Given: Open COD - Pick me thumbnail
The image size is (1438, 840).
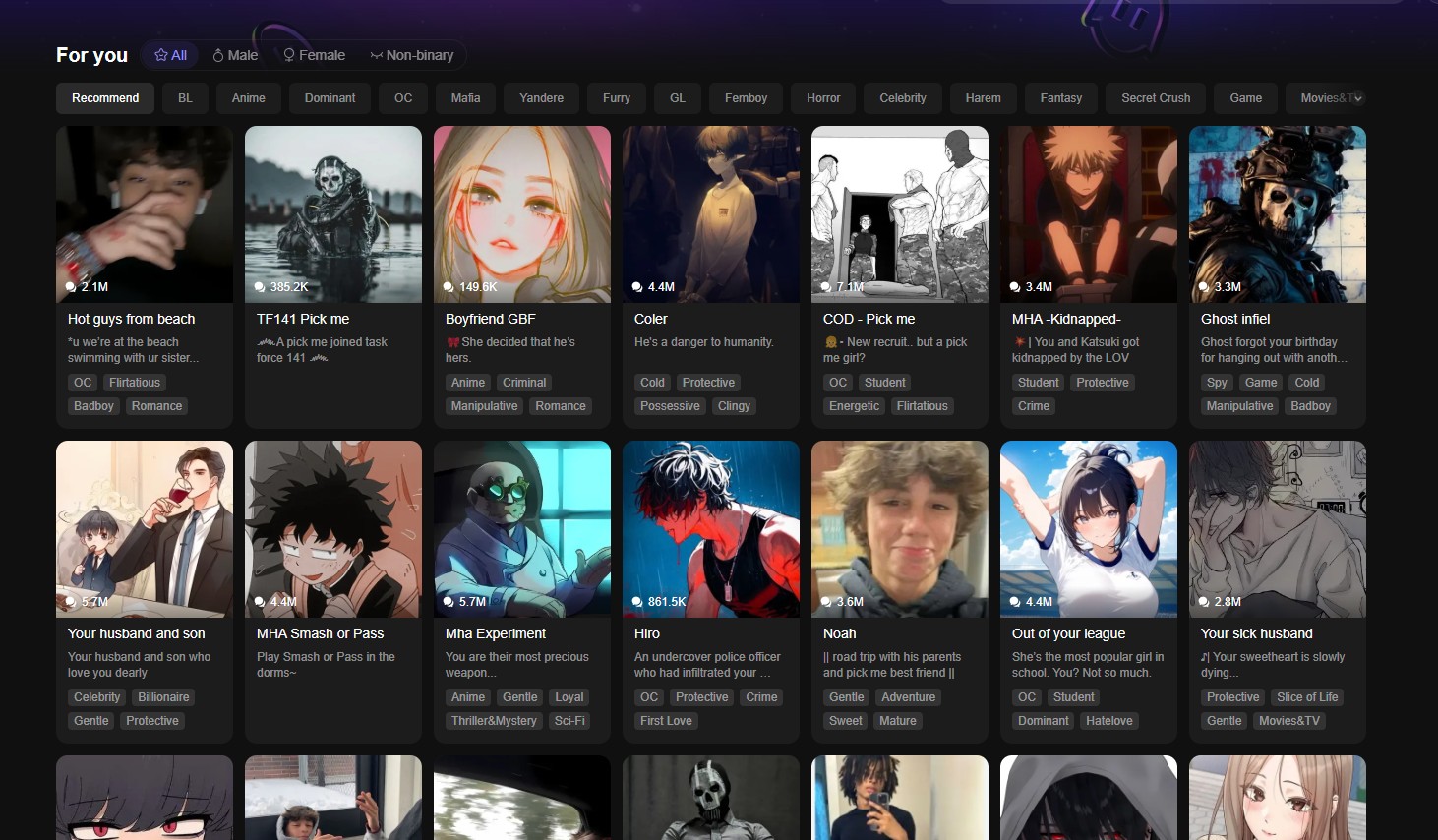Looking at the screenshot, I should pyautogui.click(x=900, y=214).
